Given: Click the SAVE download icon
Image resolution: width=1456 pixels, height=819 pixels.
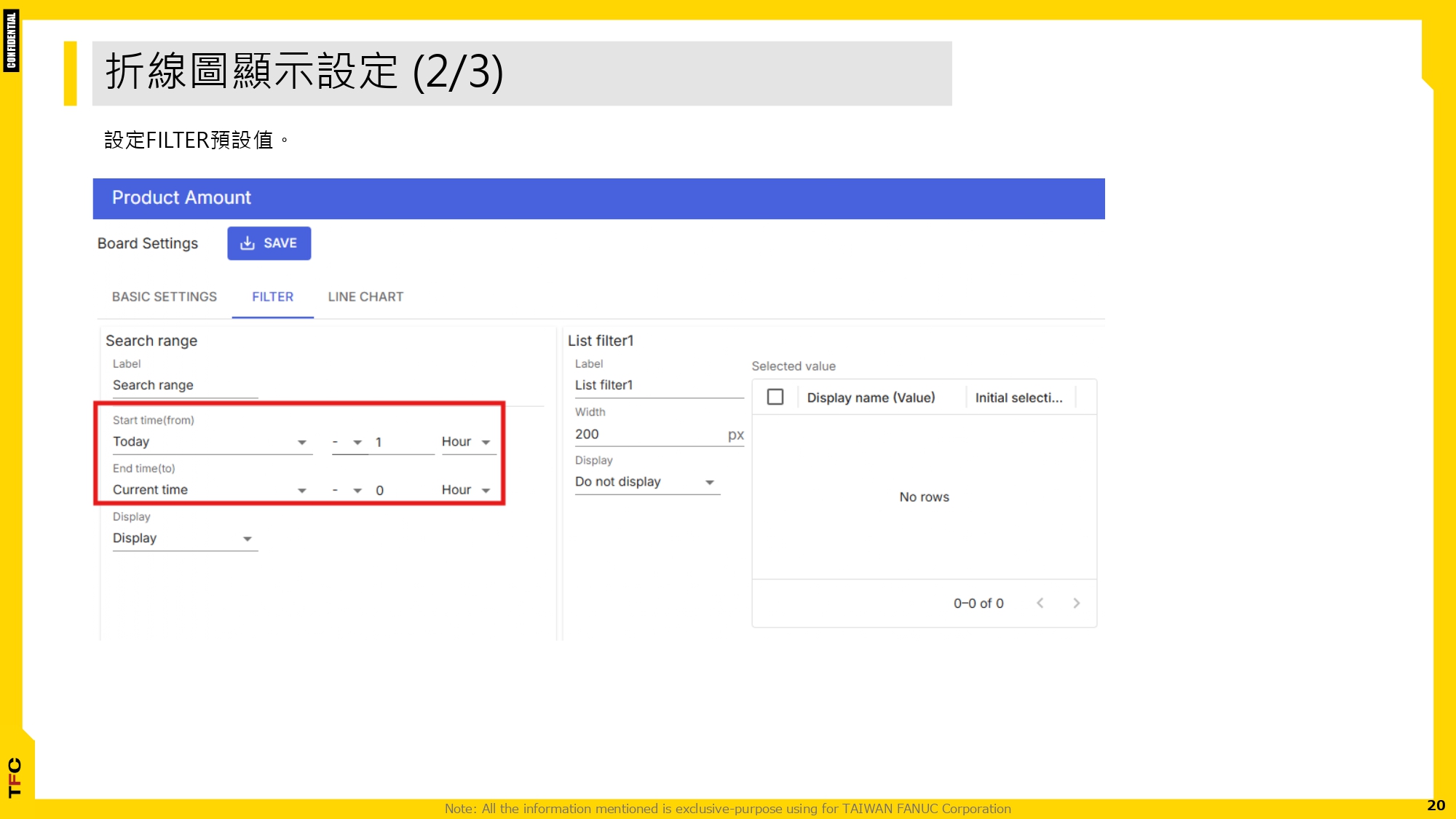Looking at the screenshot, I should click(248, 243).
